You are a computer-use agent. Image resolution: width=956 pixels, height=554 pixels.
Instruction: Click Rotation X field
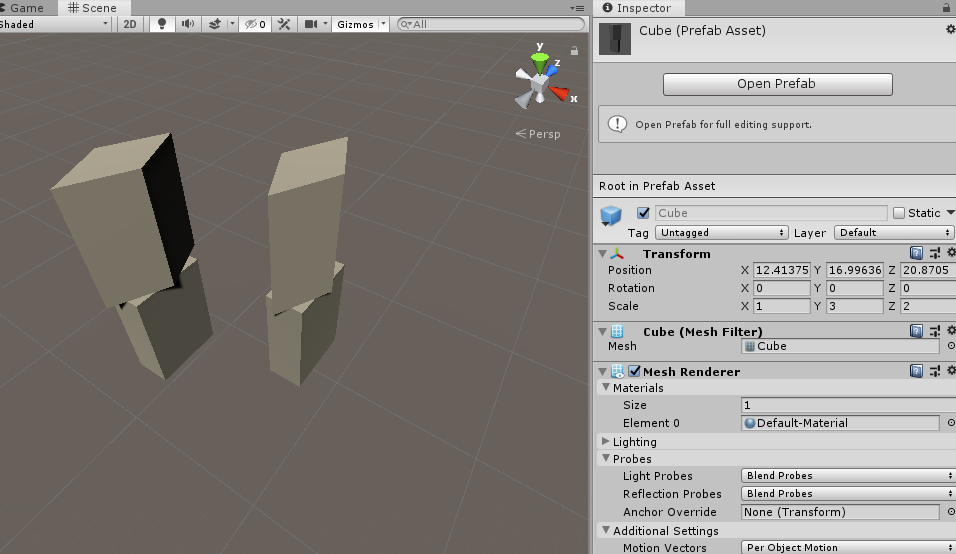click(781, 288)
